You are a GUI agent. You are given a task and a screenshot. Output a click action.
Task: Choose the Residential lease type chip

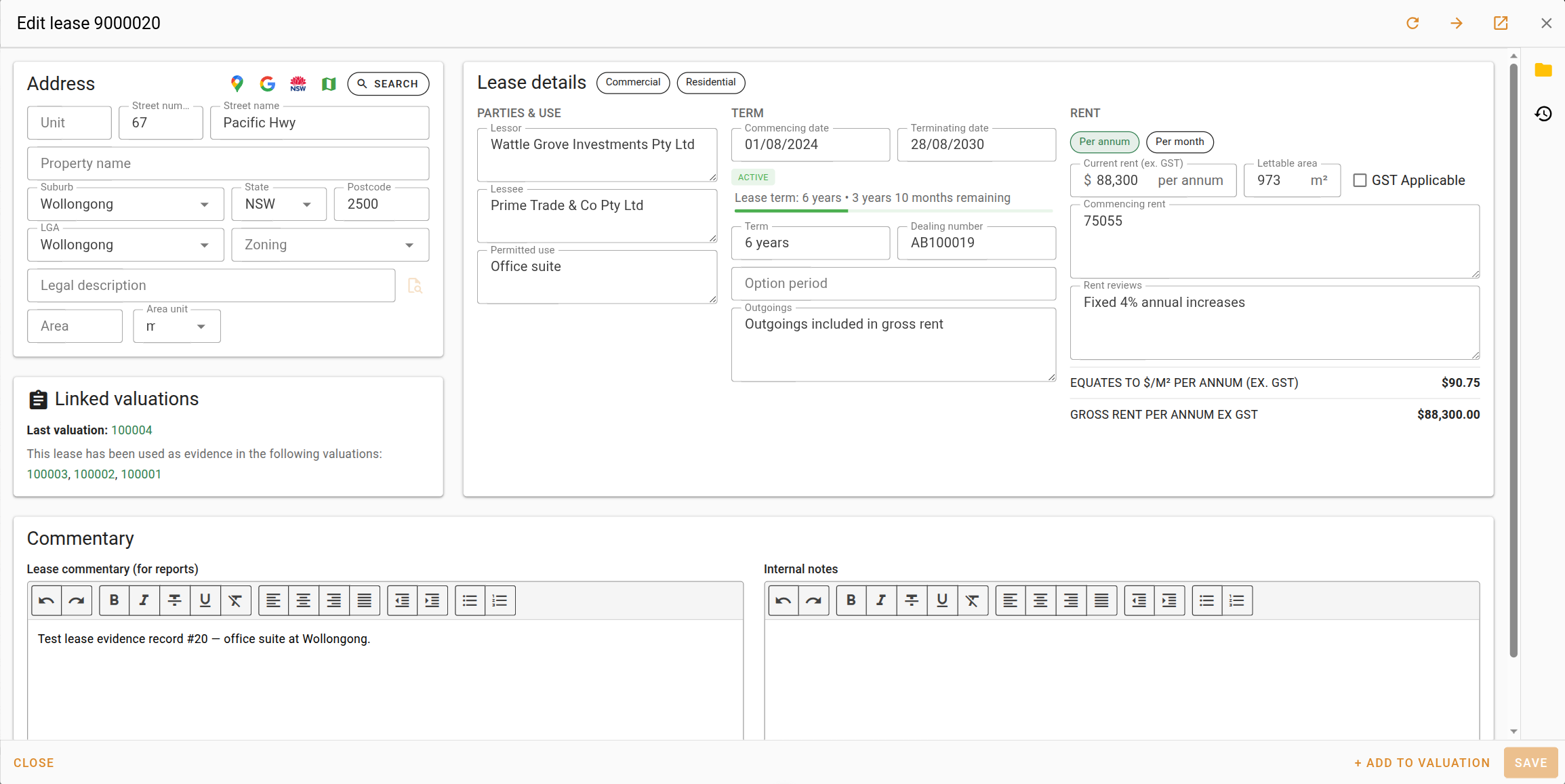(x=710, y=82)
